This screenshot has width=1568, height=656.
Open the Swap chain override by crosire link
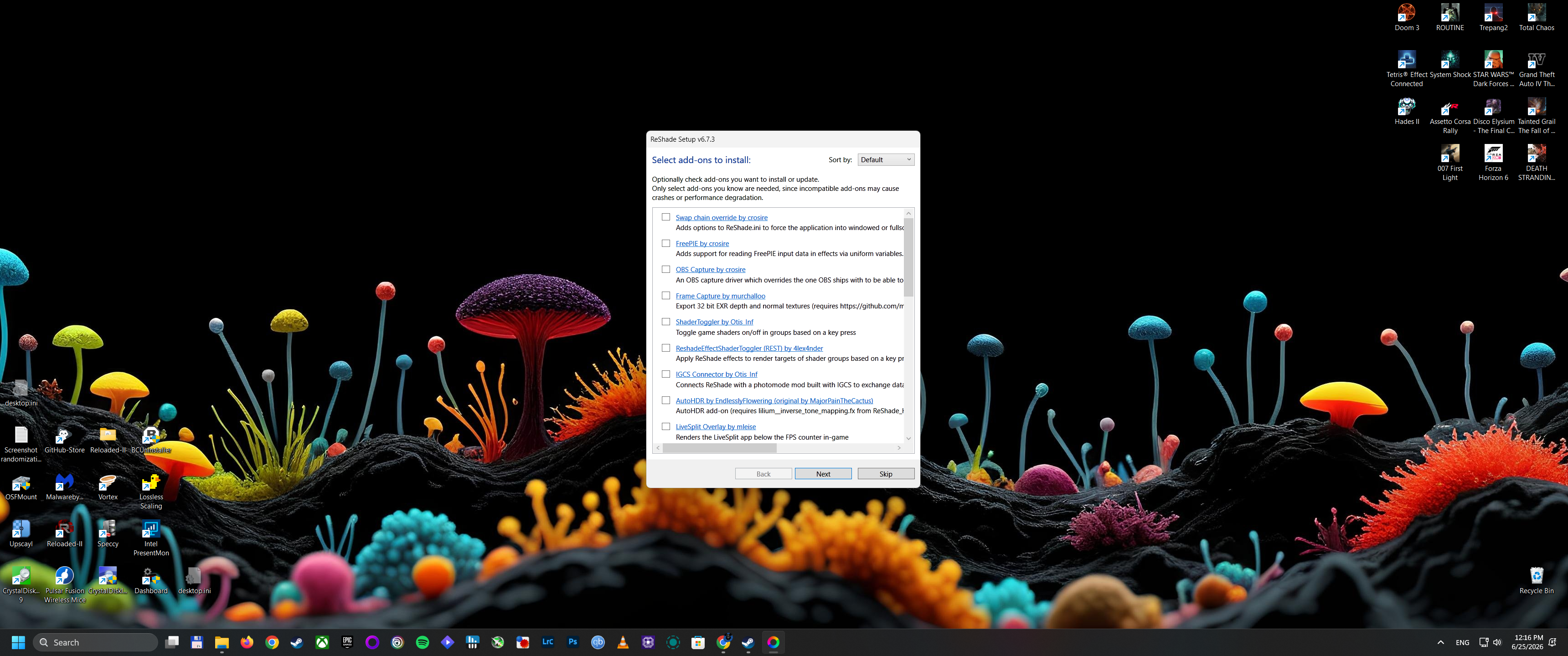(x=721, y=218)
